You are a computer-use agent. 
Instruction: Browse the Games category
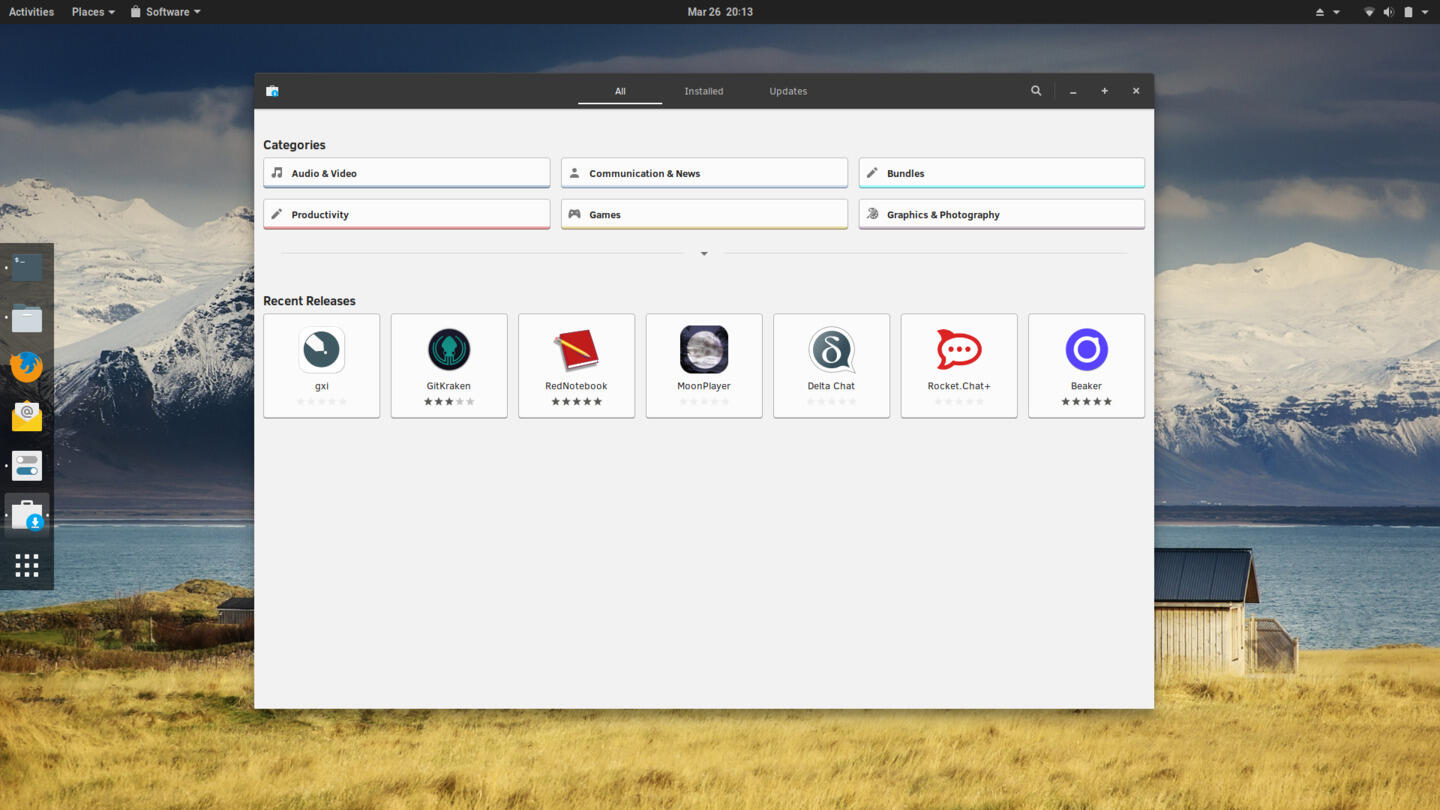704,214
